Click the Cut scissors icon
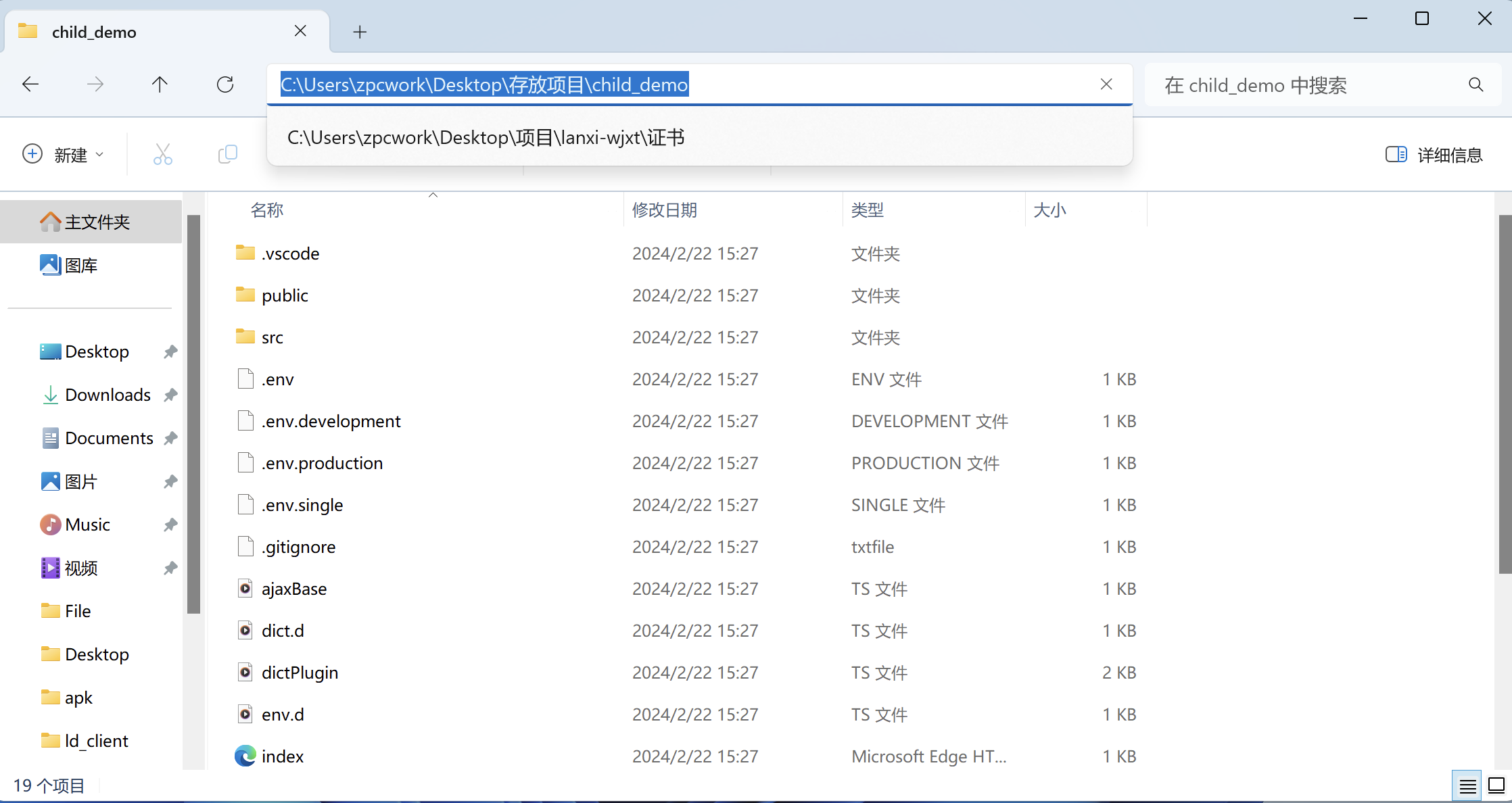This screenshot has width=1512, height=803. coord(162,155)
